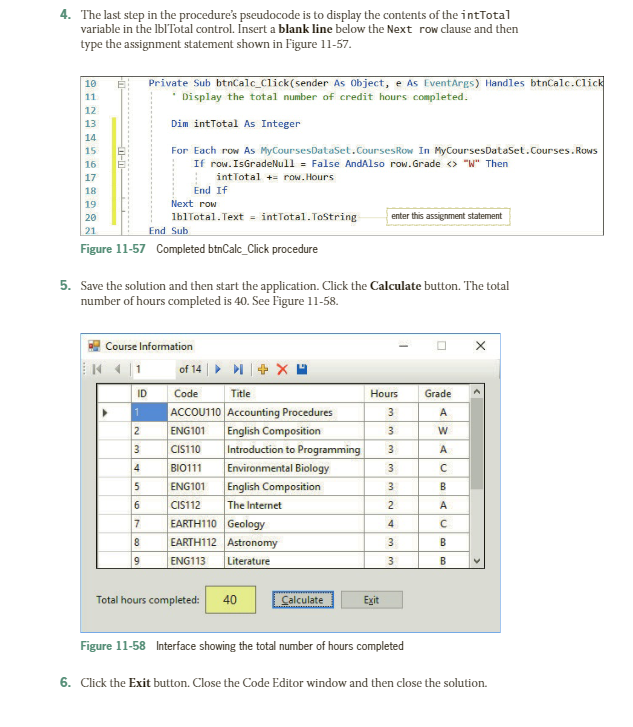Click the End Sub code line

coord(168,230)
